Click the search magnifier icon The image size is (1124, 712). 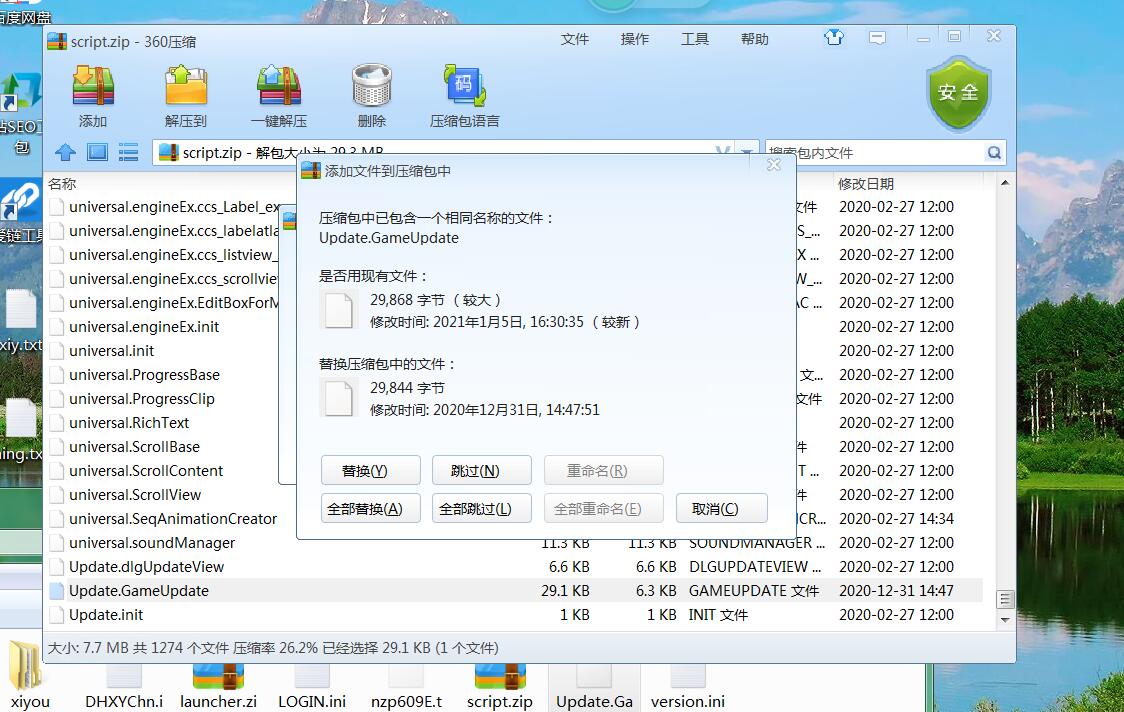(x=994, y=153)
